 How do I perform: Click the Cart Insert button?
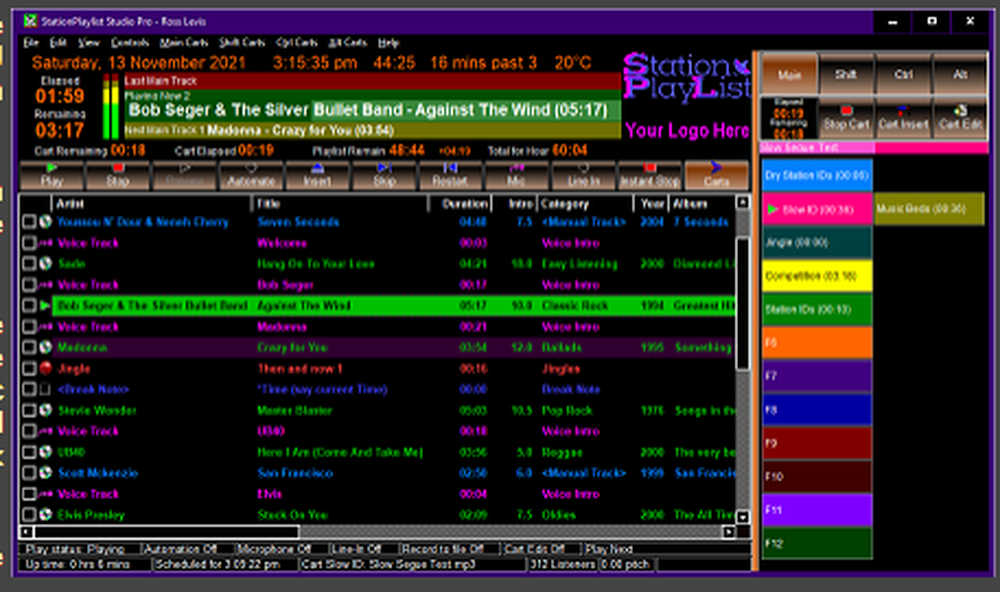pyautogui.click(x=903, y=118)
